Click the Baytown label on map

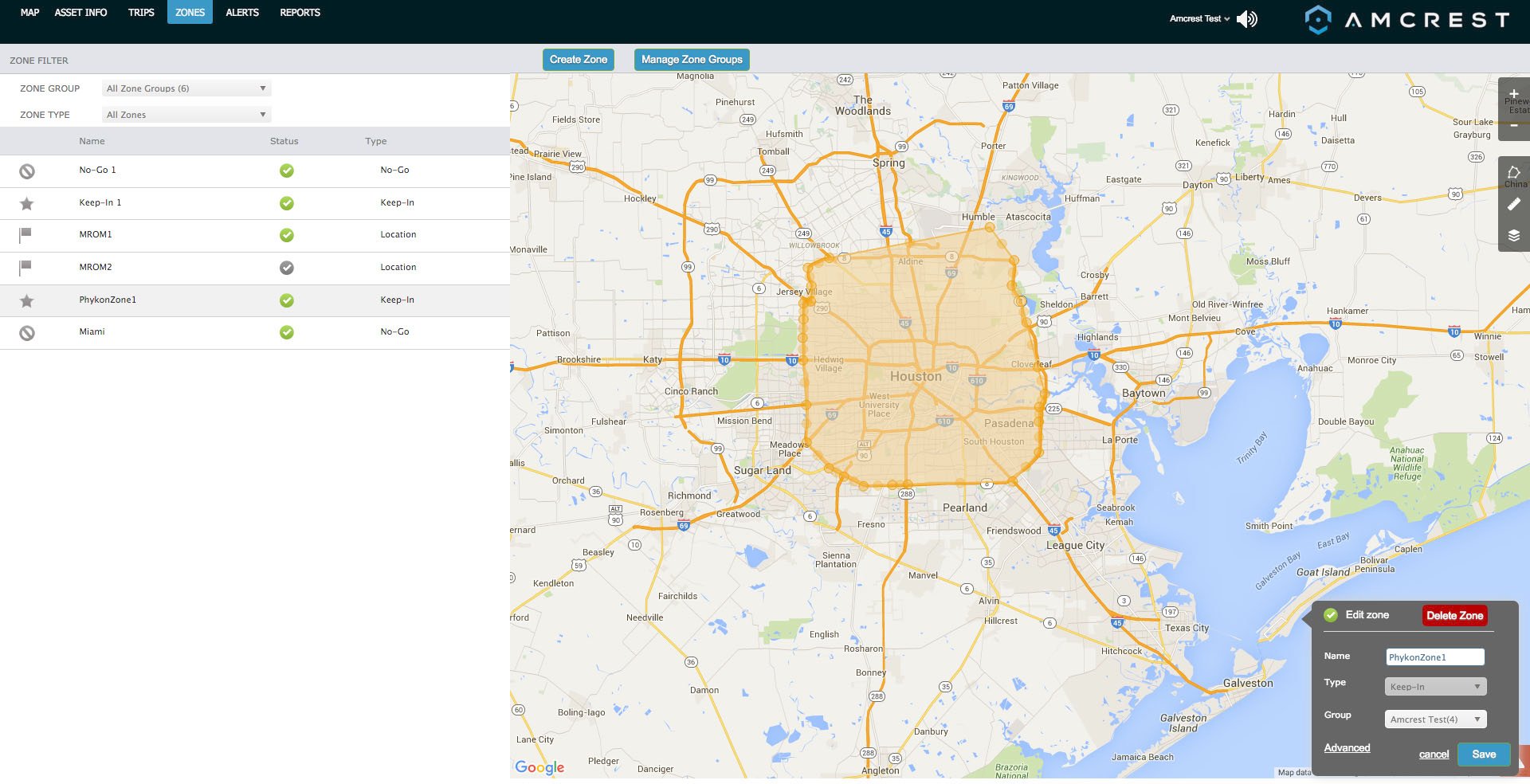coord(1144,393)
